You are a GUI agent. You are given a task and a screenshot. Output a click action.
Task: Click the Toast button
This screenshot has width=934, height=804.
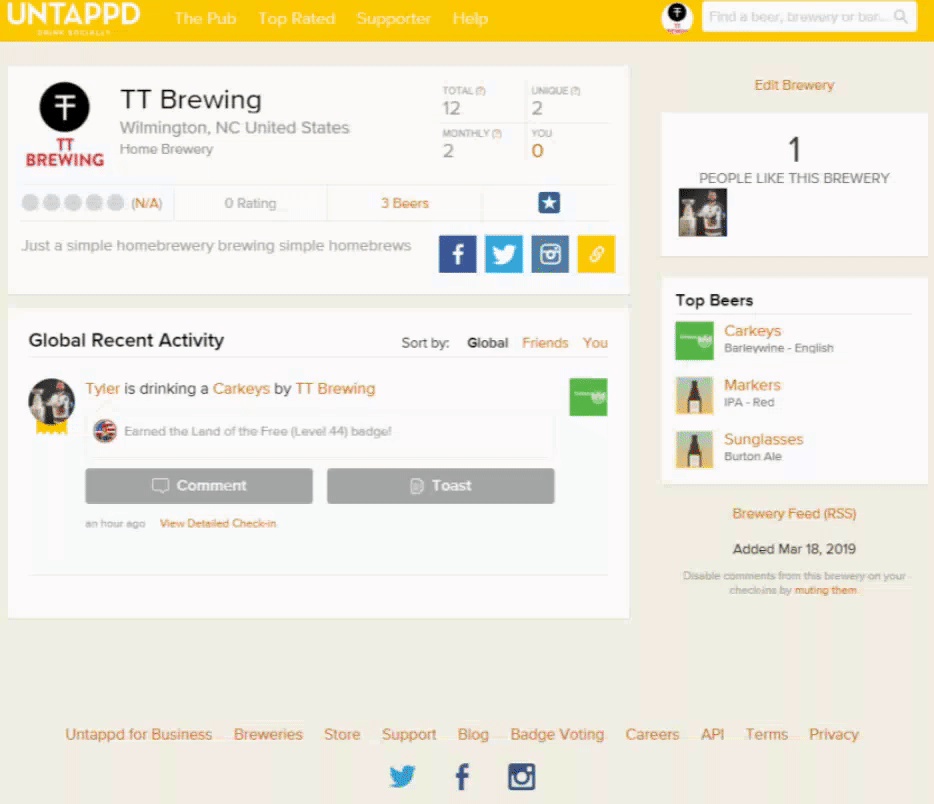441,486
